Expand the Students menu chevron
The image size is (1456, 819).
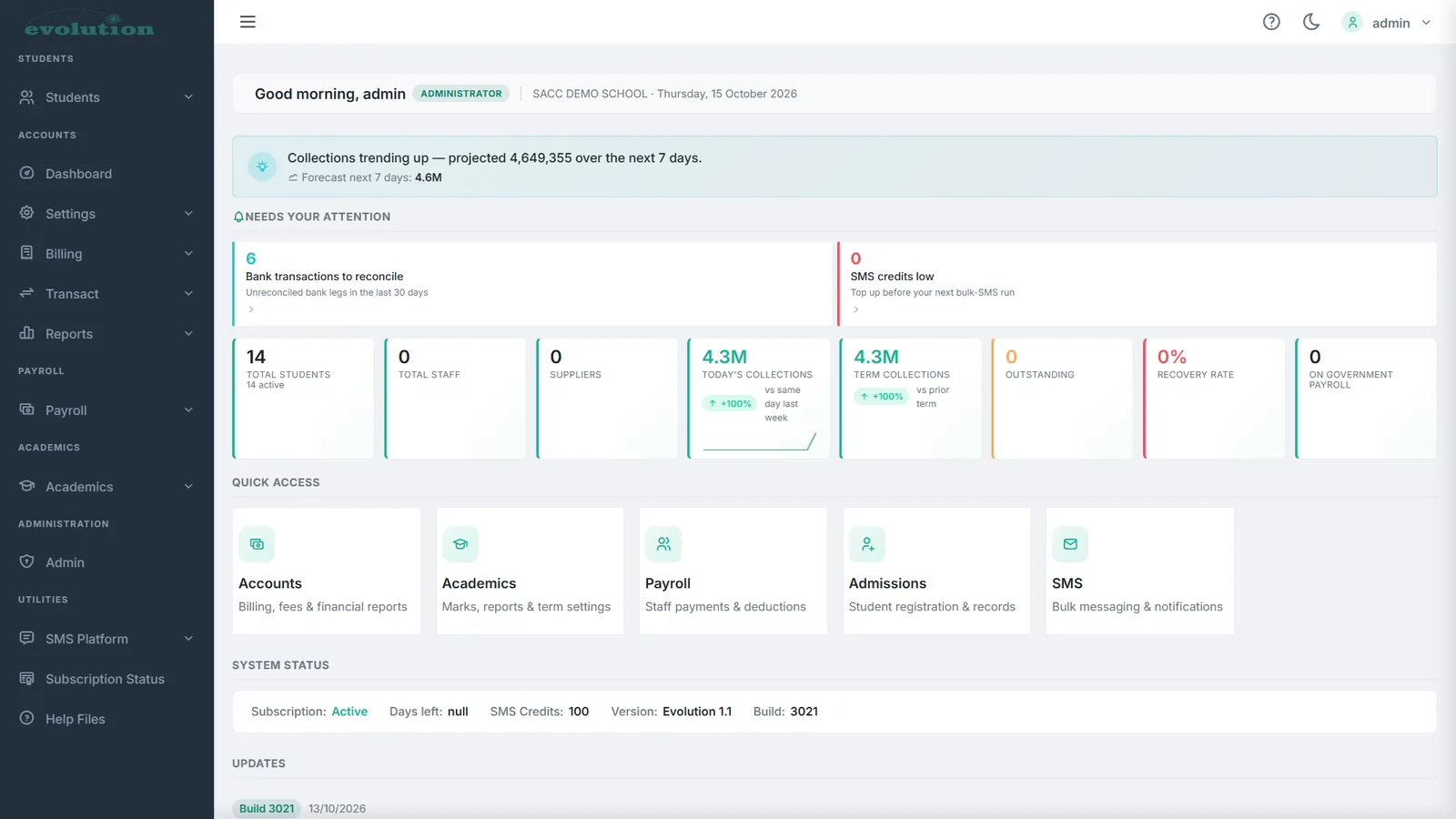point(188,97)
